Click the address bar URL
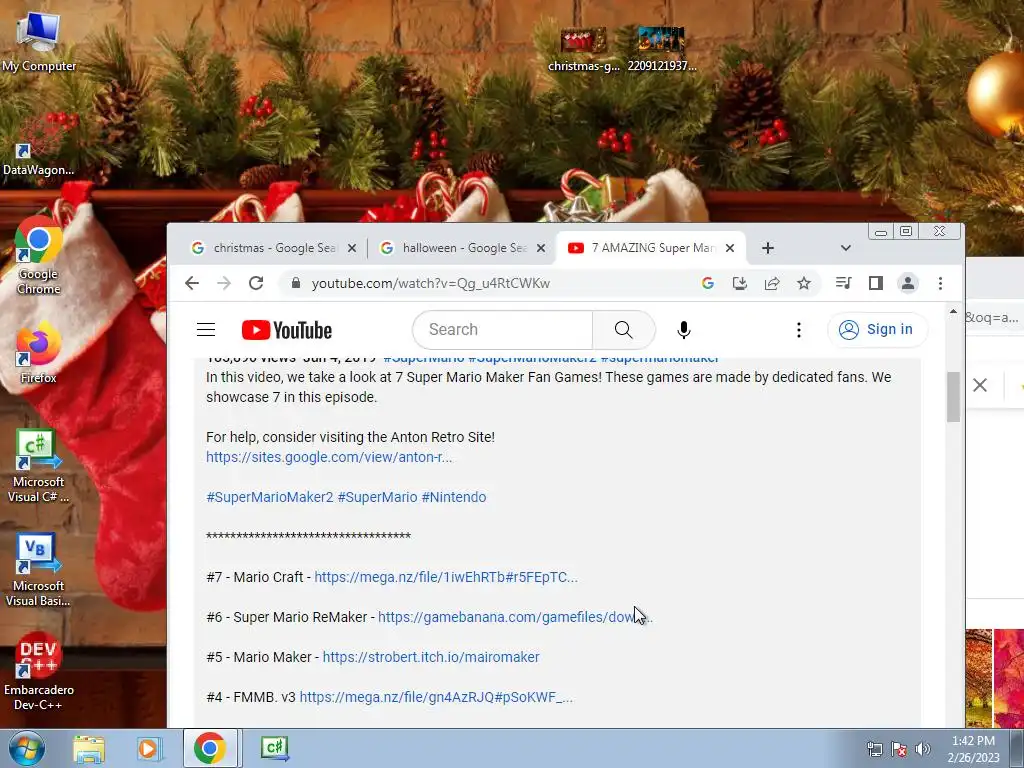 pos(430,283)
